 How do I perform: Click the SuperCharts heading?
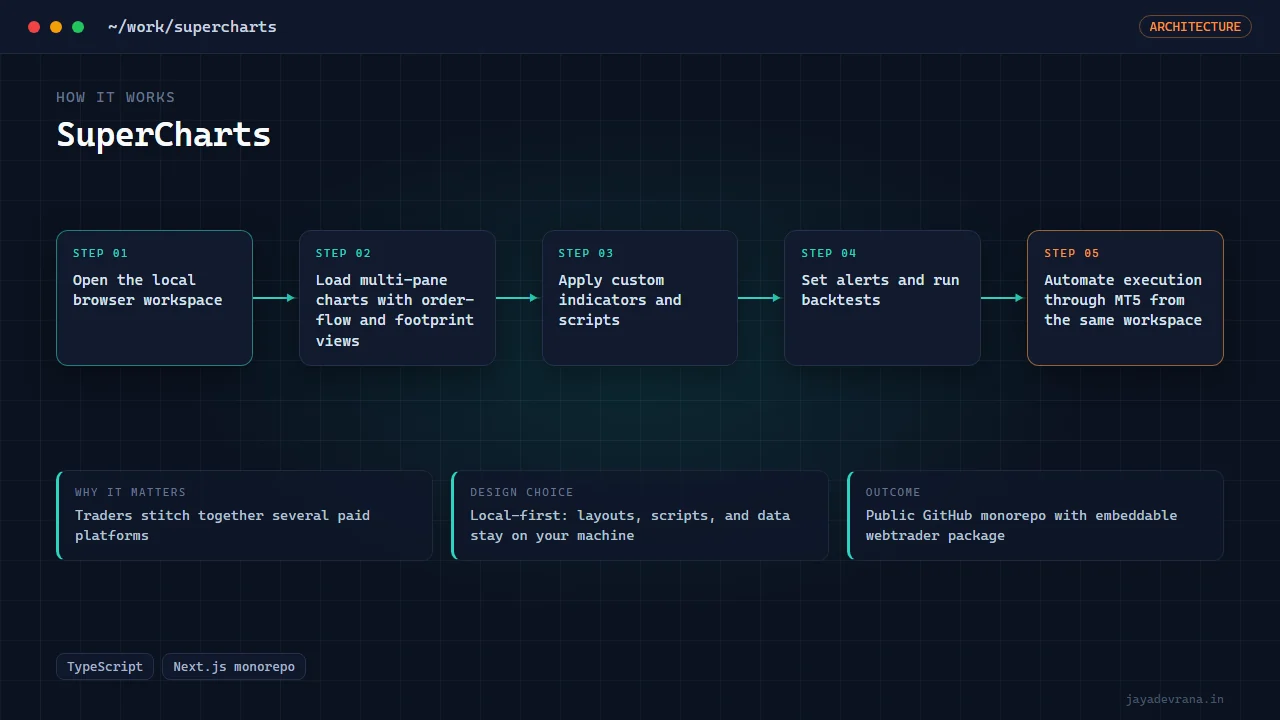(163, 134)
